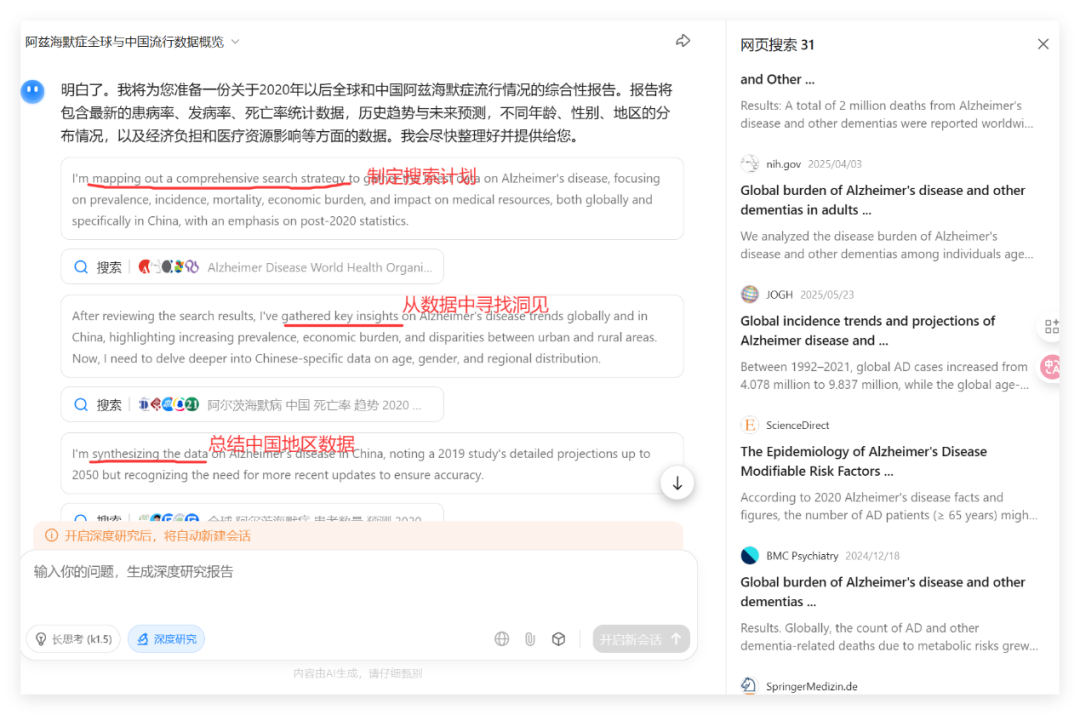Screen dimensions: 1080x715
Task: Click the SpringerMedizin.de source favicon
Action: [749, 685]
